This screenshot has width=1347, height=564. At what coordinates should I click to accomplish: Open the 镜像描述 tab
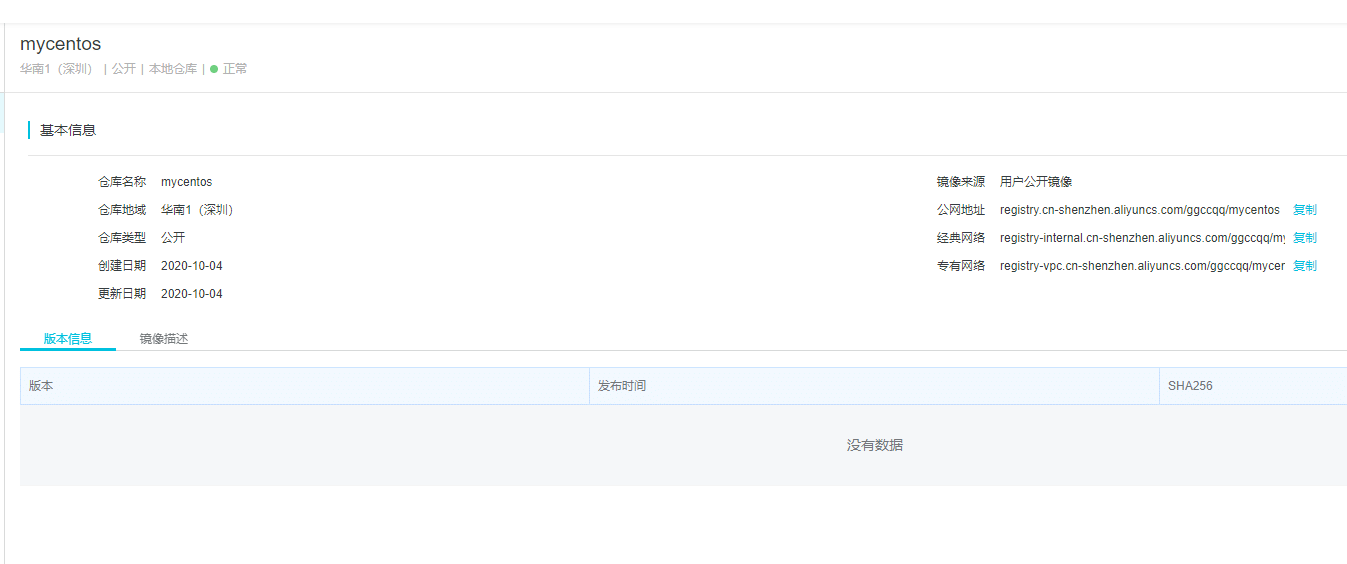[164, 339]
